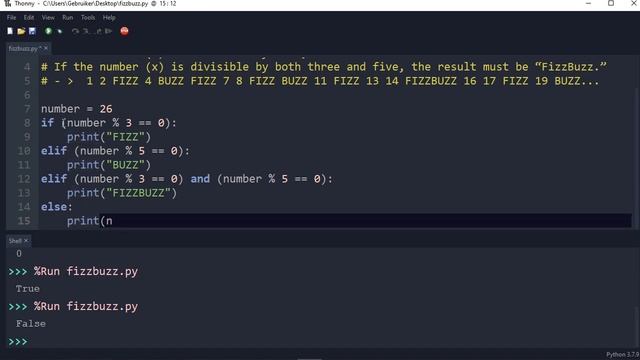This screenshot has height=360, width=640.
Task: Click line number 7 in gutter
Action: pyautogui.click(x=27, y=109)
